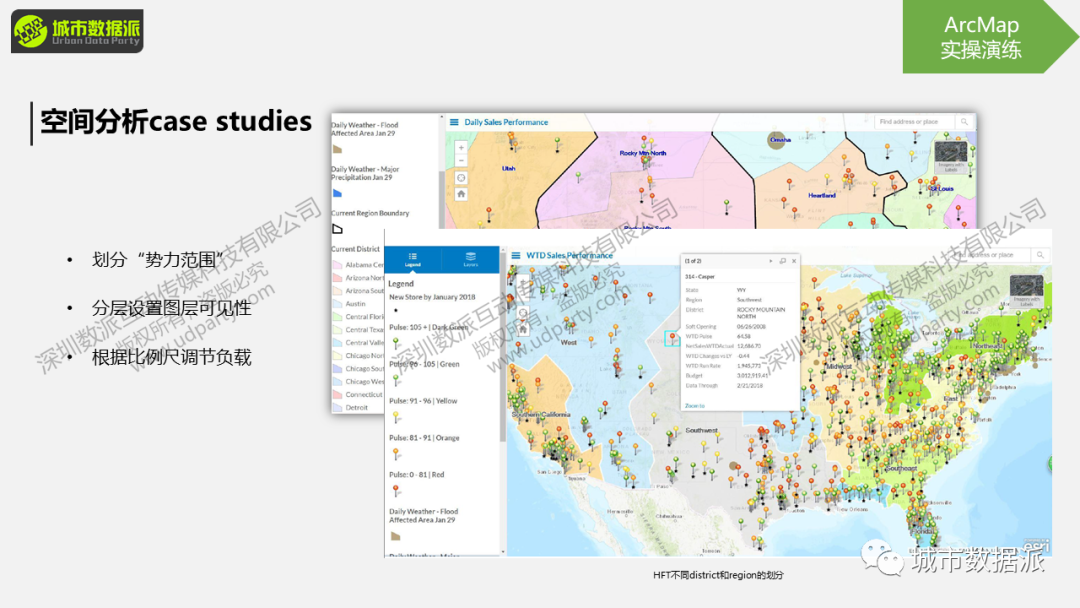Click the Northeast region label on WTD map
1080x608 pixels.
988,346
